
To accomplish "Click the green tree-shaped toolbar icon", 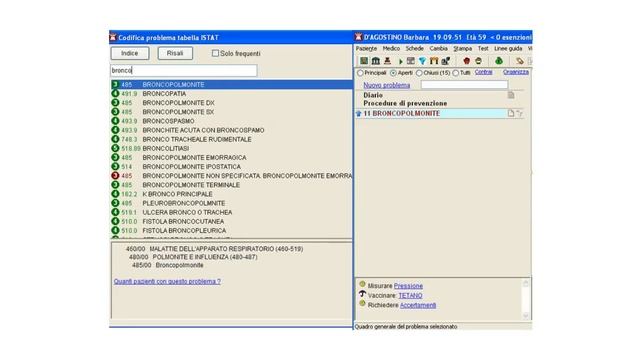I will (499, 61).
